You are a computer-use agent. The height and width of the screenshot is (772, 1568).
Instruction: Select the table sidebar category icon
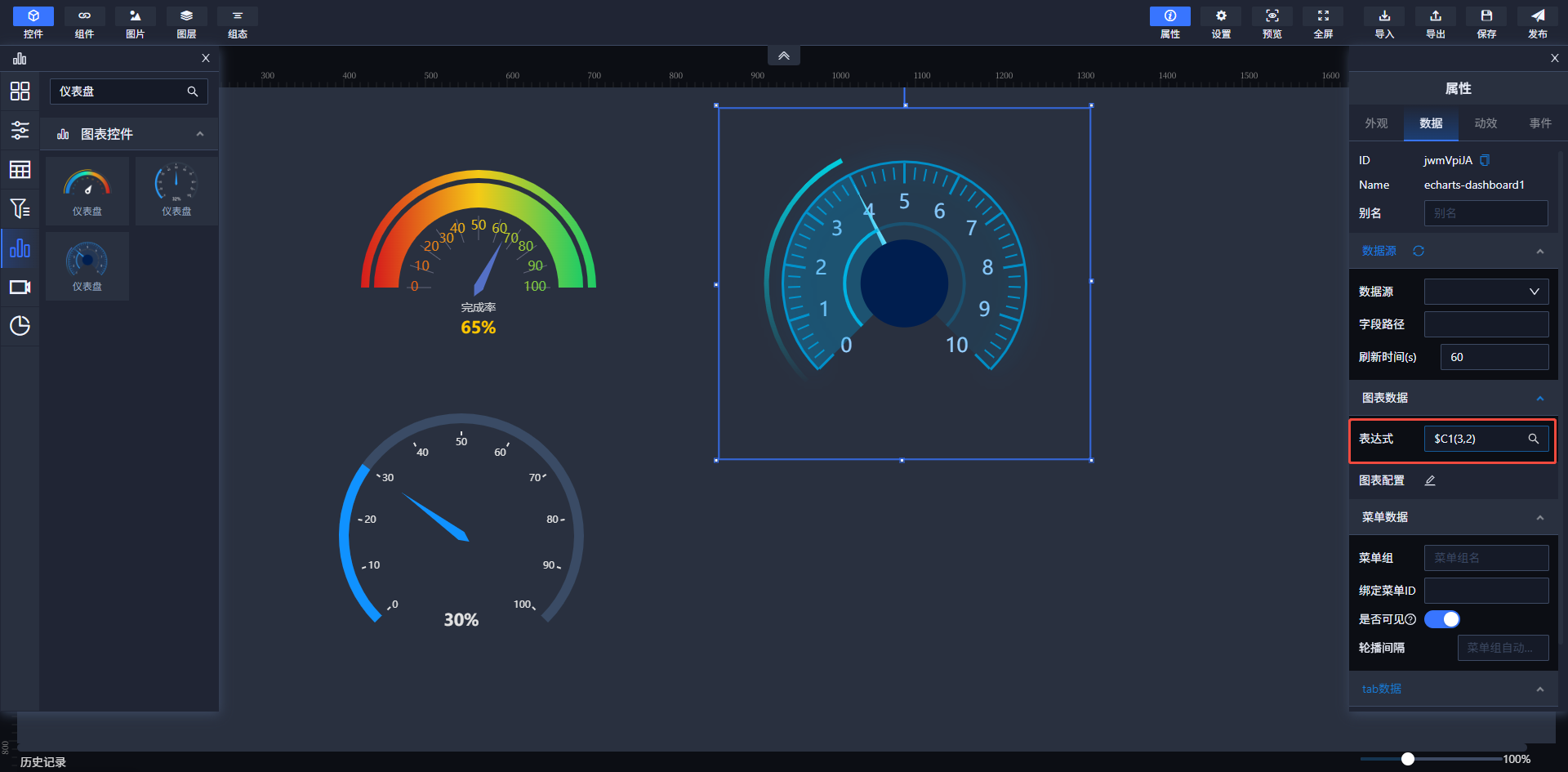(x=20, y=170)
